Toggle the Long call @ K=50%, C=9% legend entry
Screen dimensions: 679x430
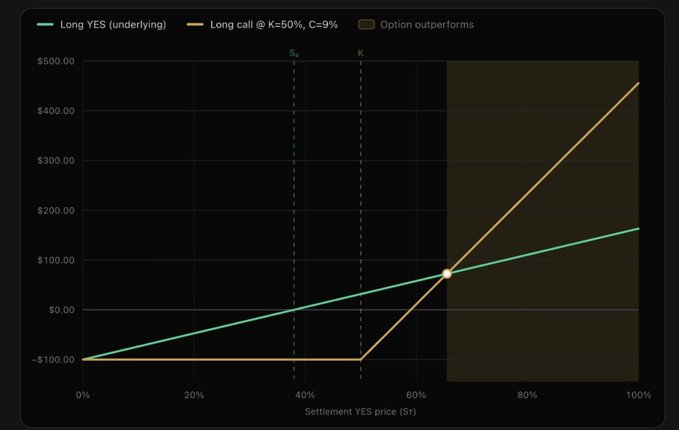[262, 25]
